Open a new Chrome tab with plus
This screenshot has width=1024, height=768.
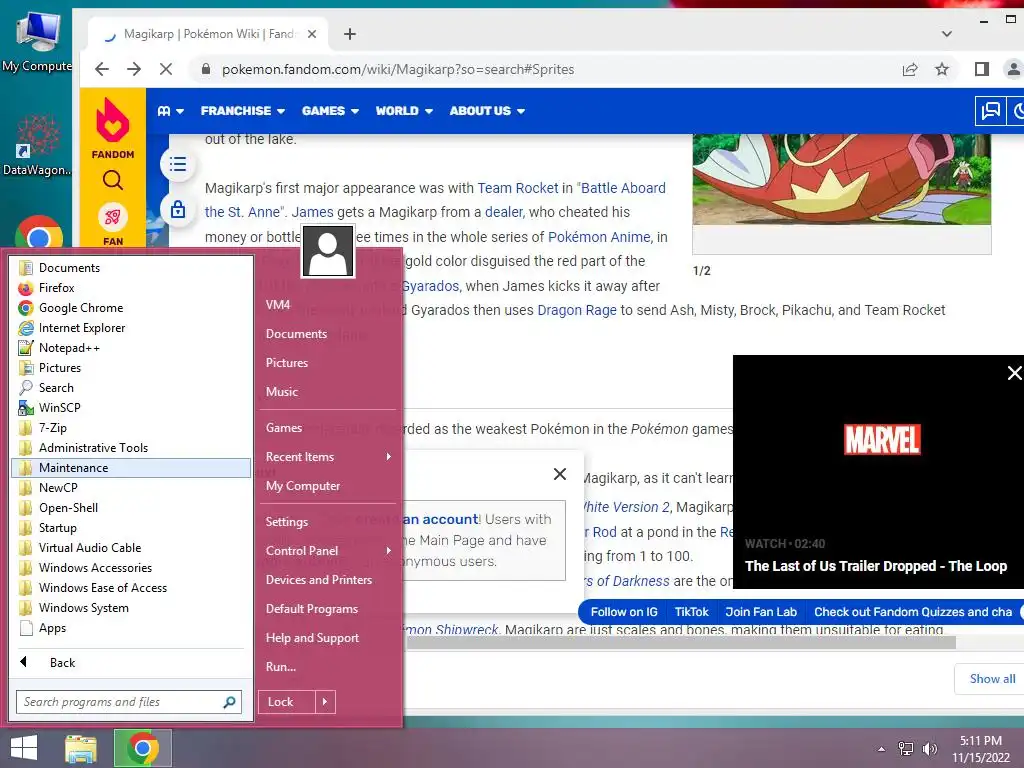coord(350,34)
